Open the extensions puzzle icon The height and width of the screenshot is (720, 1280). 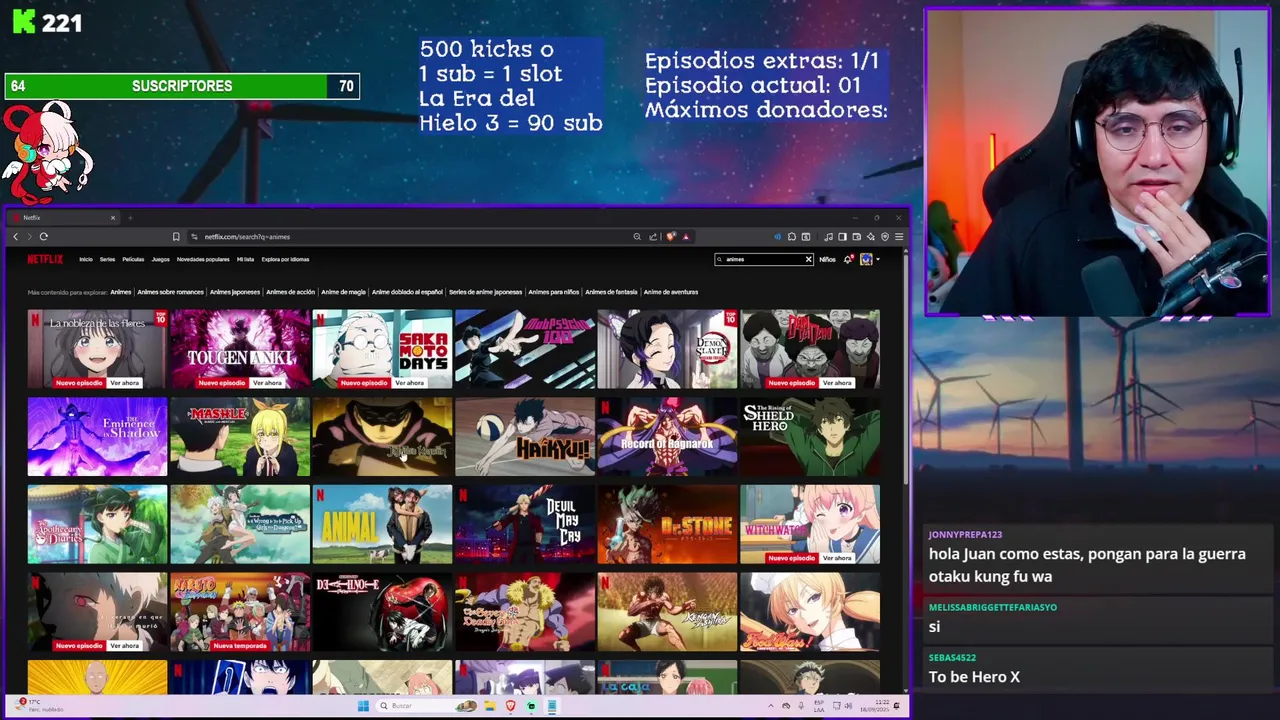click(x=792, y=237)
